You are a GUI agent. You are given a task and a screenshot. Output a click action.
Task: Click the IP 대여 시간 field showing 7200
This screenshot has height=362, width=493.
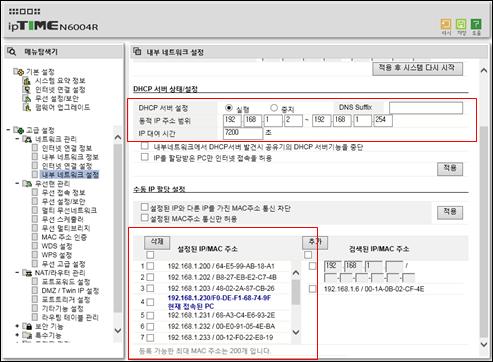click(x=243, y=133)
